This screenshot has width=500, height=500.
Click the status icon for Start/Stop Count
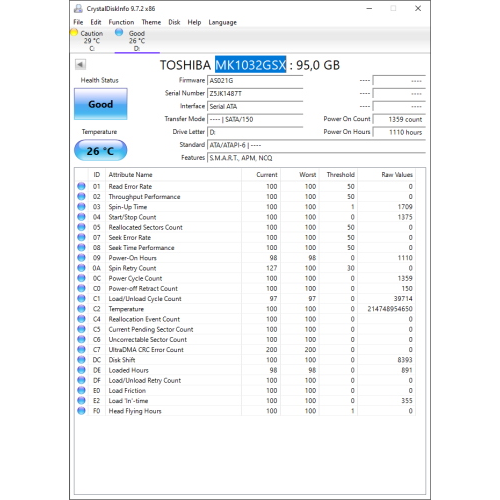[x=81, y=217]
